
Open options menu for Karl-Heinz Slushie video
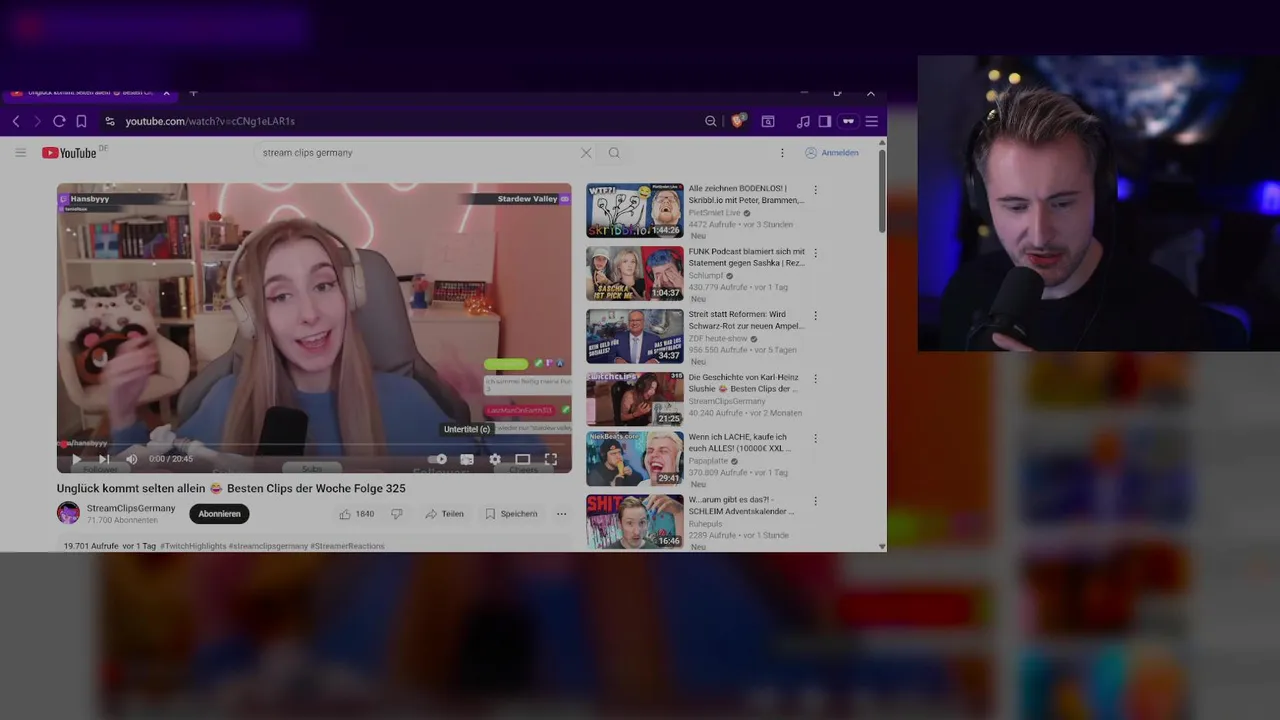815,379
